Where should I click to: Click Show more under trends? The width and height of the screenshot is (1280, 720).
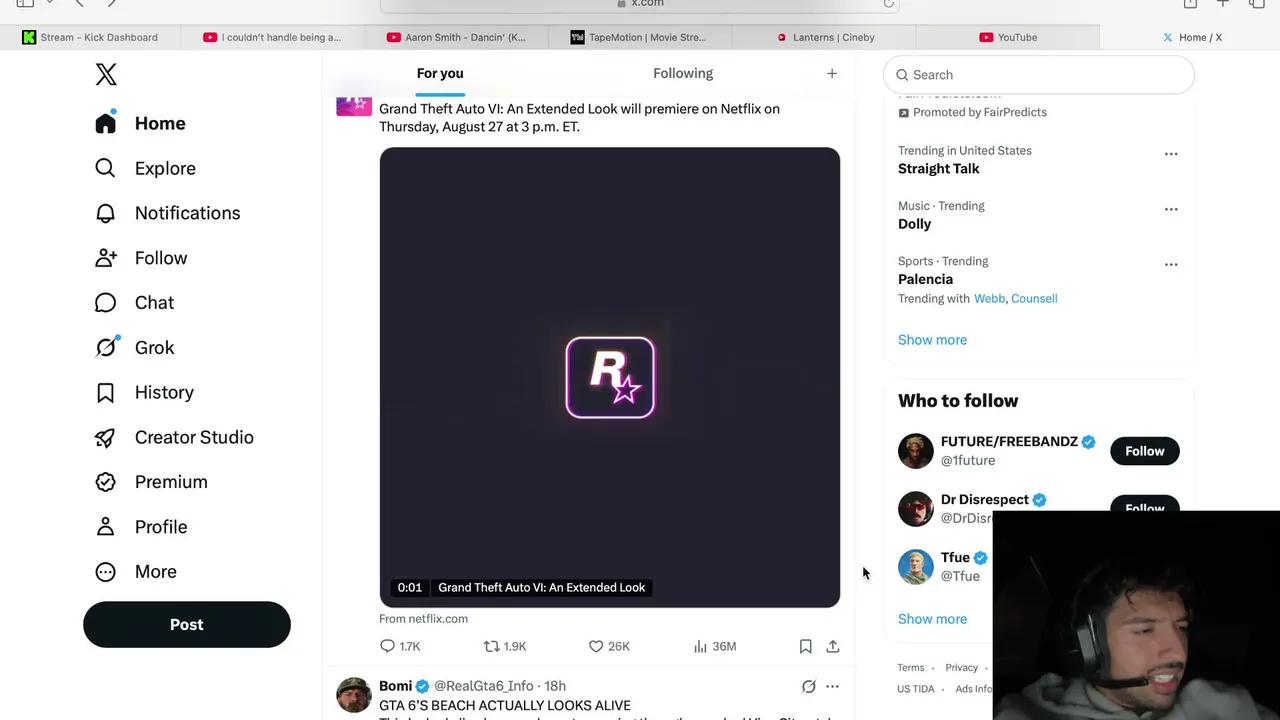932,340
